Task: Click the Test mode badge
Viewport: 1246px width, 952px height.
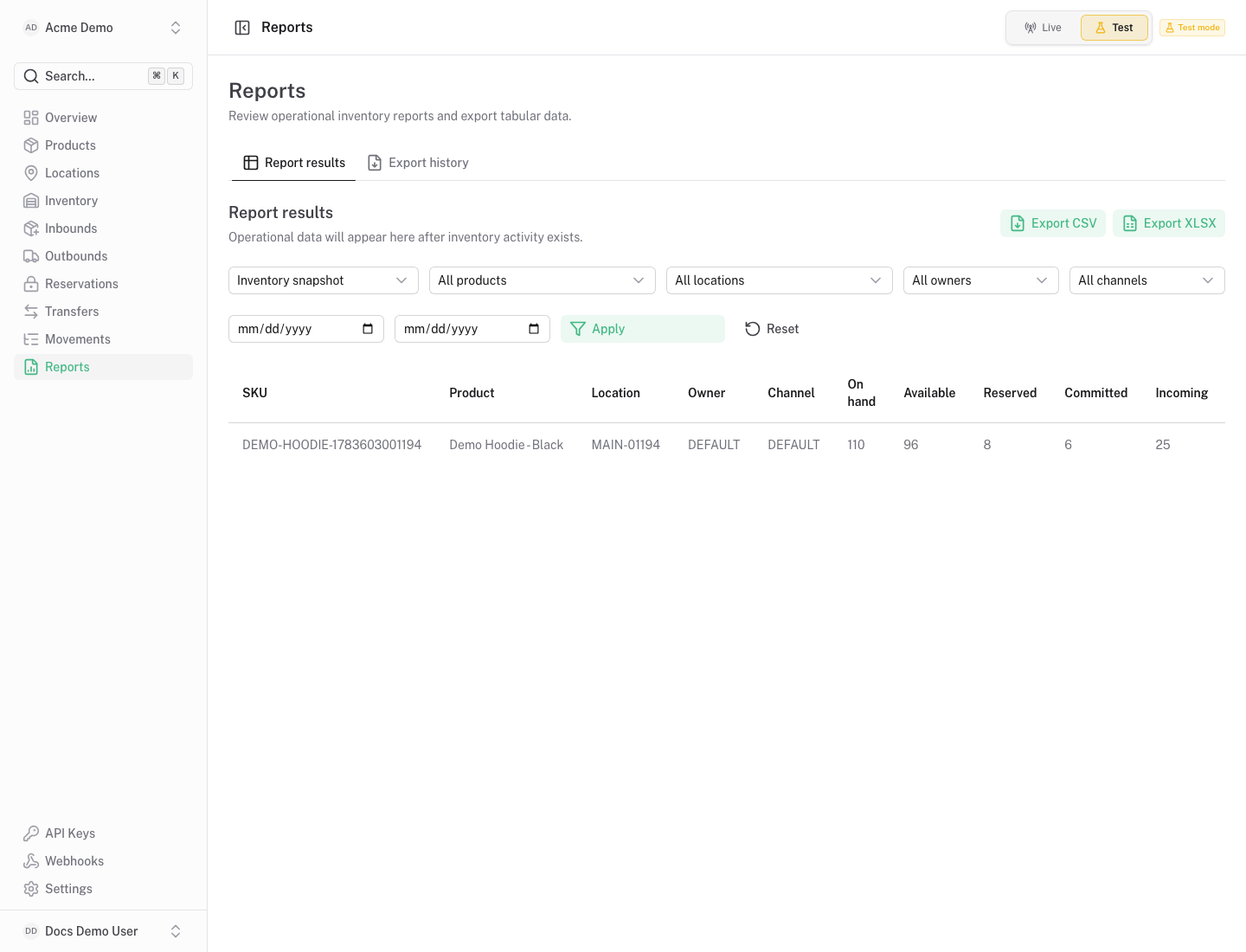Action: click(x=1192, y=28)
